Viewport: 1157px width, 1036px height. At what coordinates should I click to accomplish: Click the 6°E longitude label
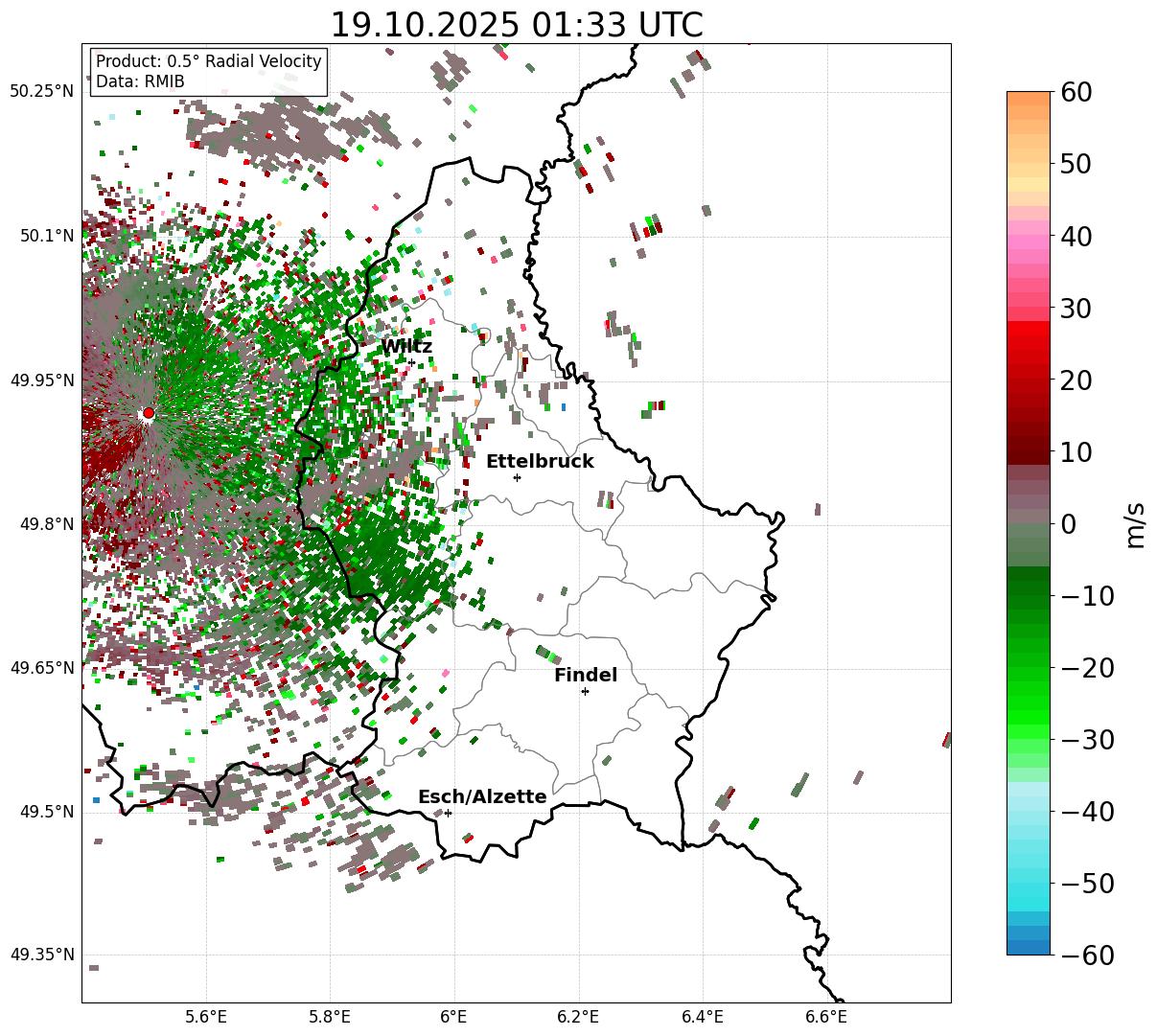coord(453,1017)
